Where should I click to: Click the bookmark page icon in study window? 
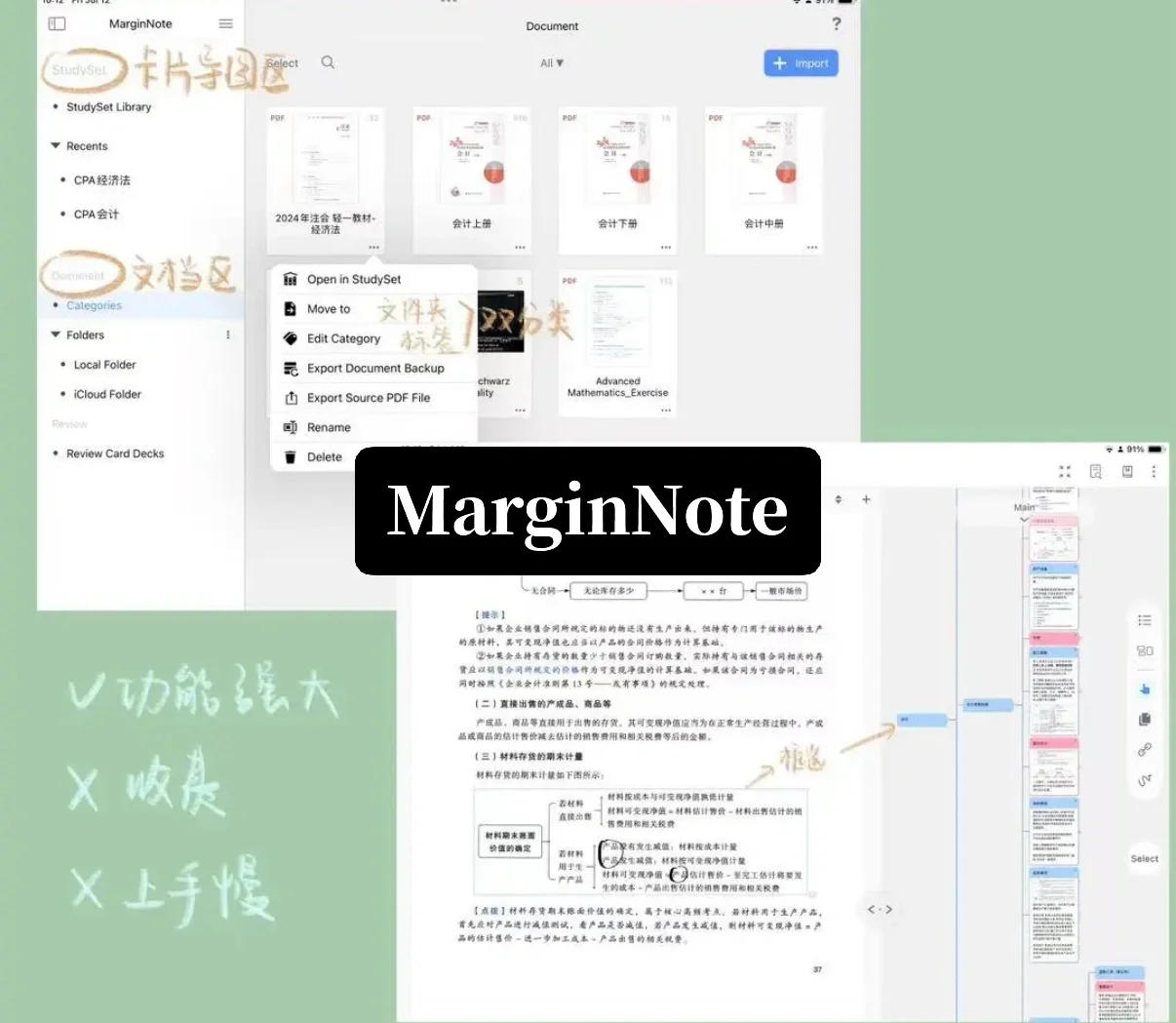[1127, 471]
